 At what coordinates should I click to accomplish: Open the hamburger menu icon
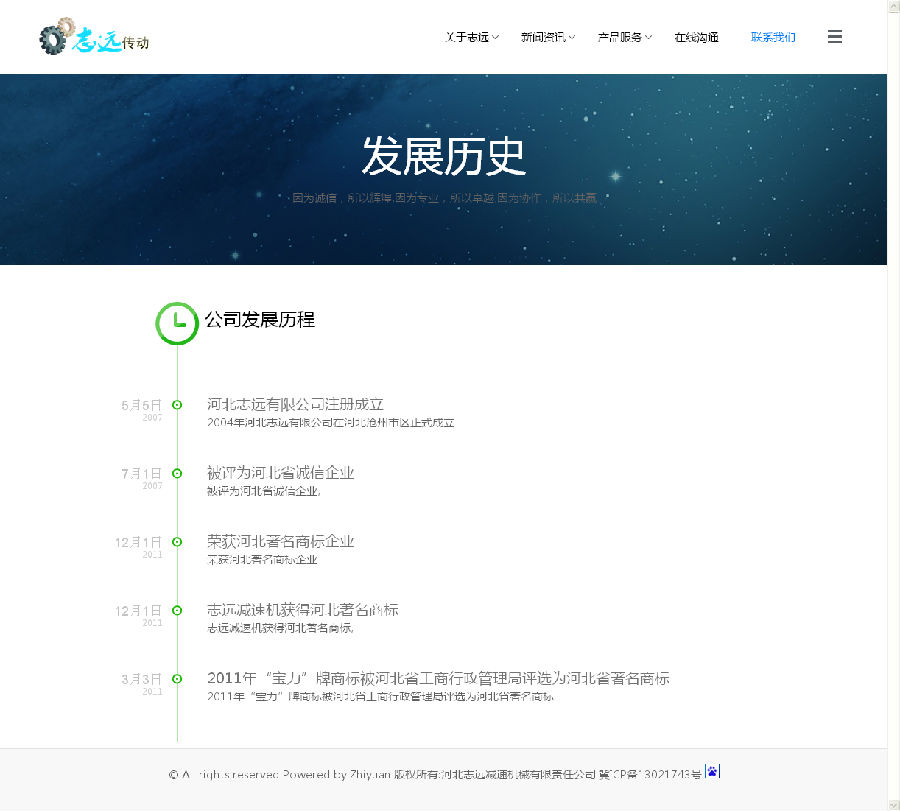click(x=835, y=37)
